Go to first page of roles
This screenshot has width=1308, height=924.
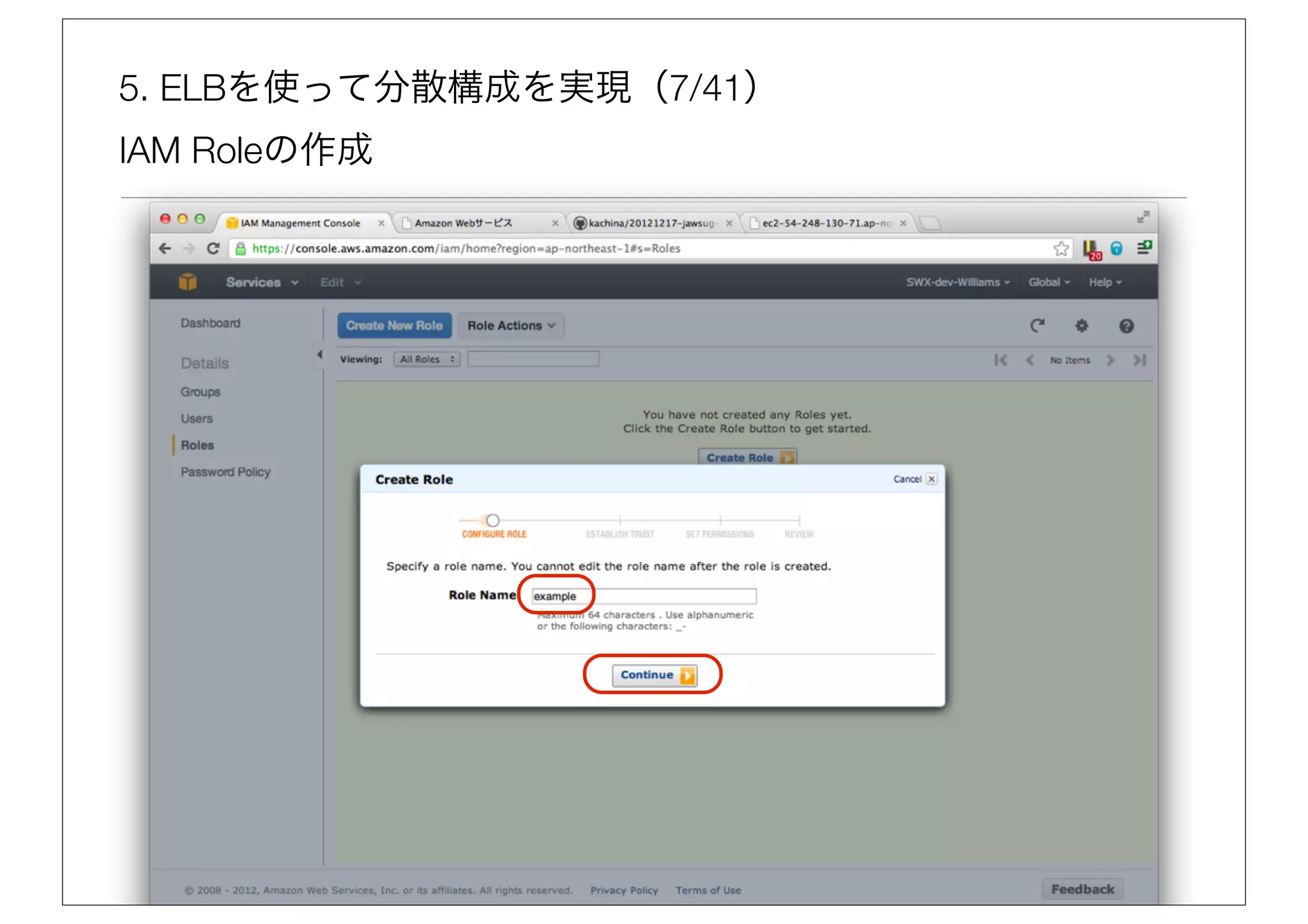(x=1001, y=360)
